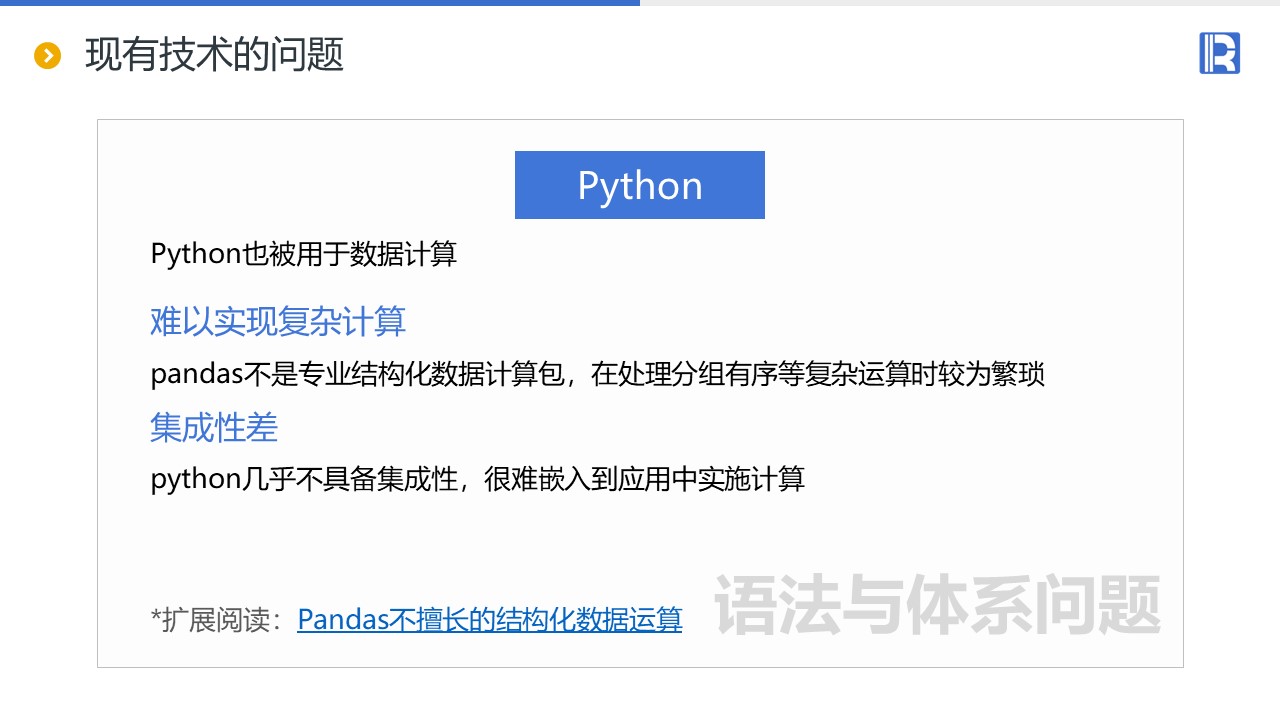Click the heading 集成性差
Screen dimensions: 1280x720
214,427
